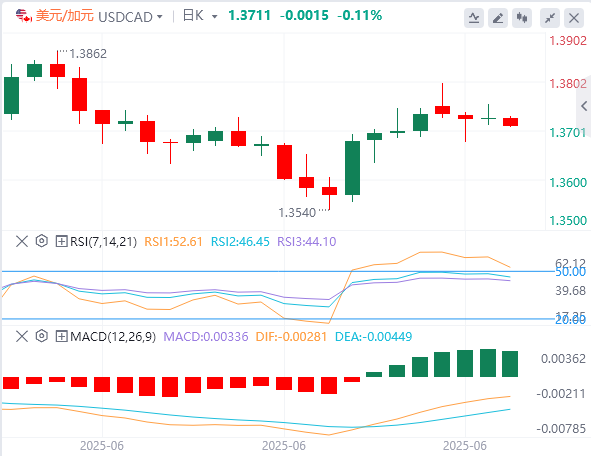591x456 pixels.
Task: Click the 美元/加元 pair name
Action: (64, 16)
